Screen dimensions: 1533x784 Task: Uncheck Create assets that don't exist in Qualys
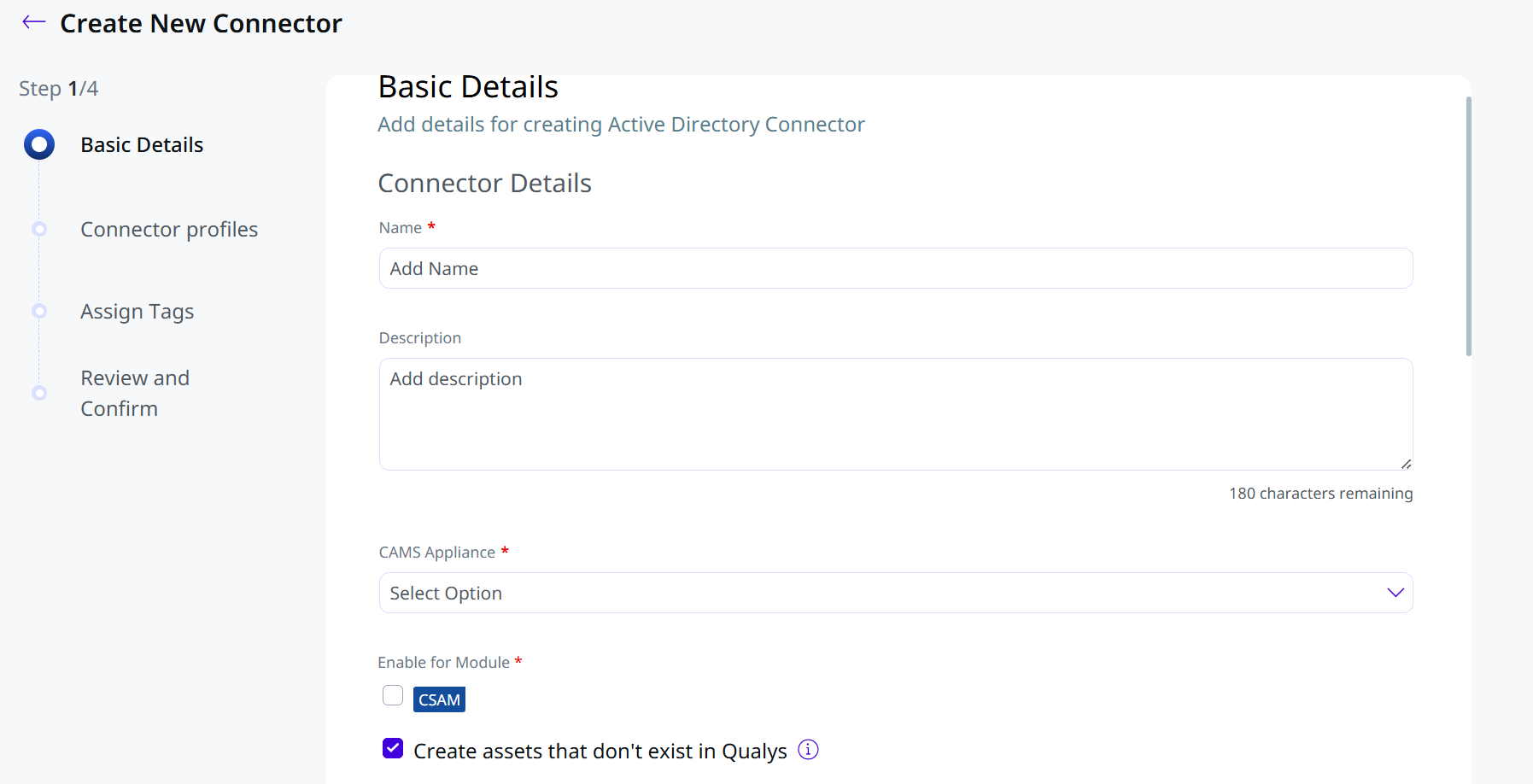click(x=393, y=748)
